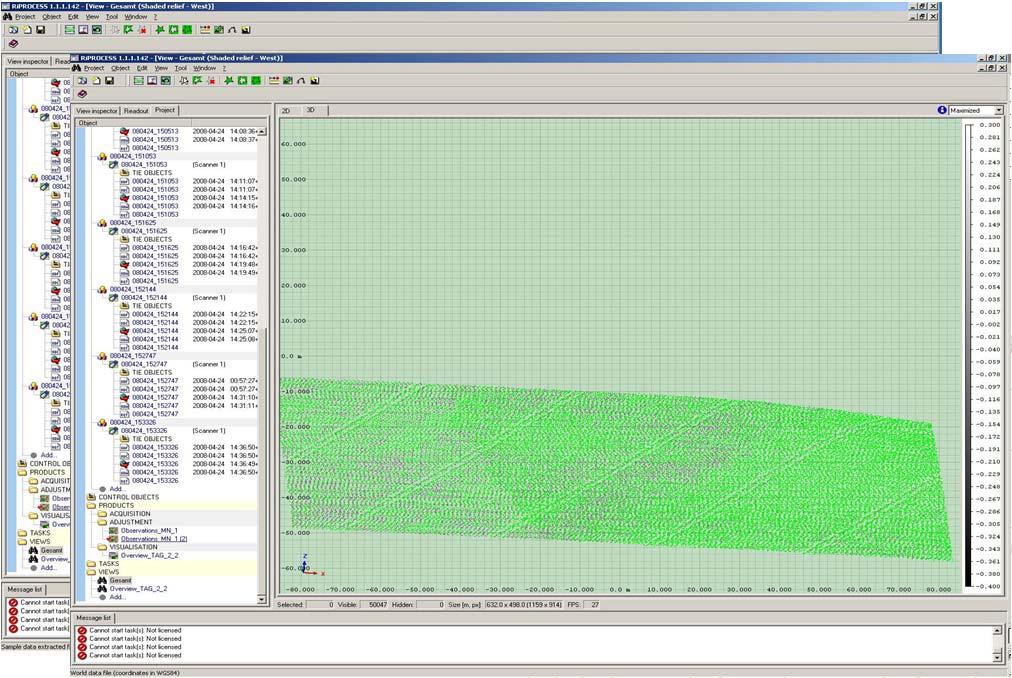Select the 080424_151625 (Scanner 1) node
Viewport: 1012px width, 678px height.
tap(144, 231)
